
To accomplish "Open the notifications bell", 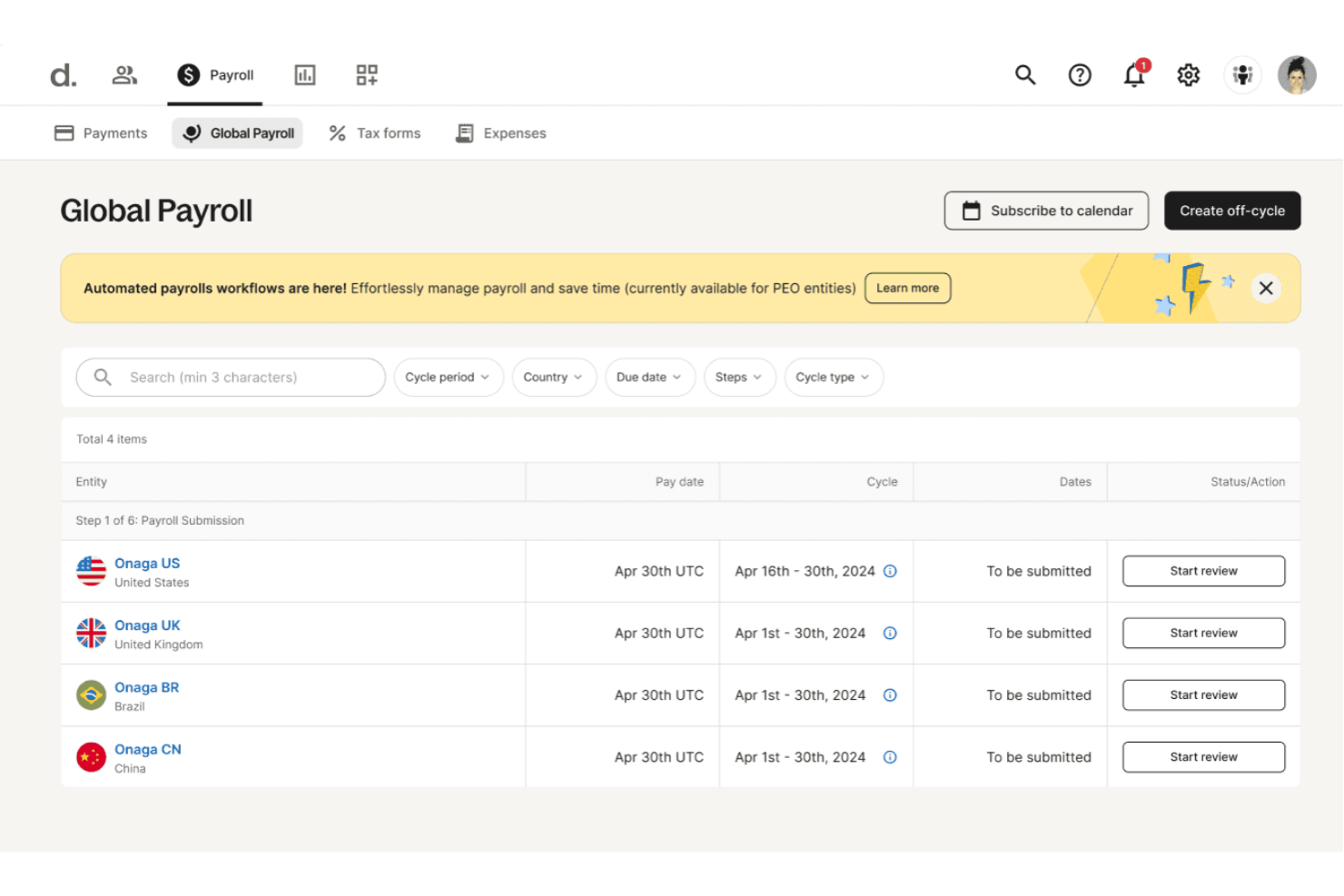I will click(1133, 75).
